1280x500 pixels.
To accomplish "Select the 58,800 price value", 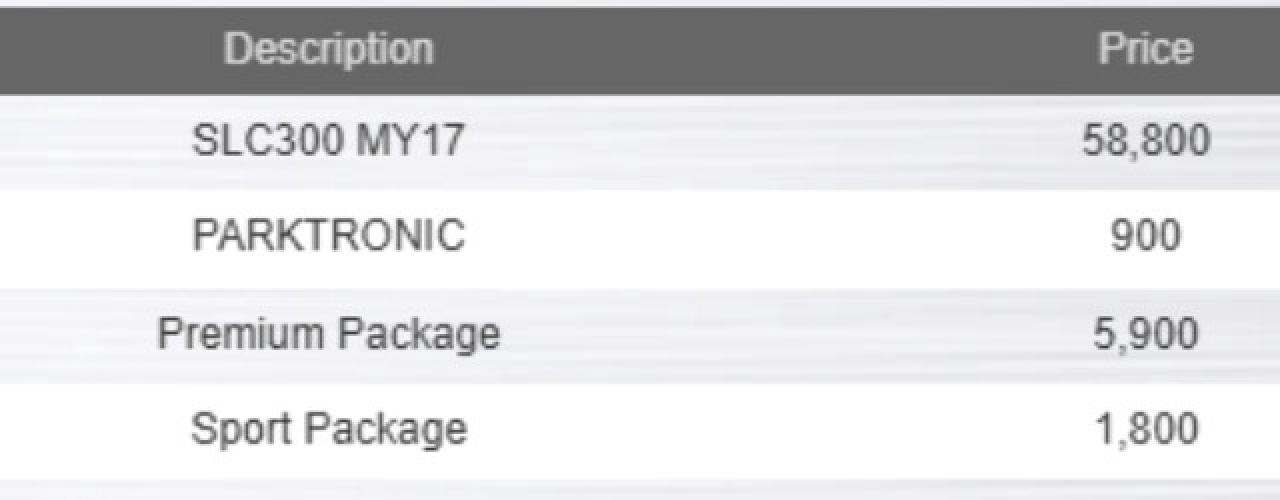I will coord(1145,141).
